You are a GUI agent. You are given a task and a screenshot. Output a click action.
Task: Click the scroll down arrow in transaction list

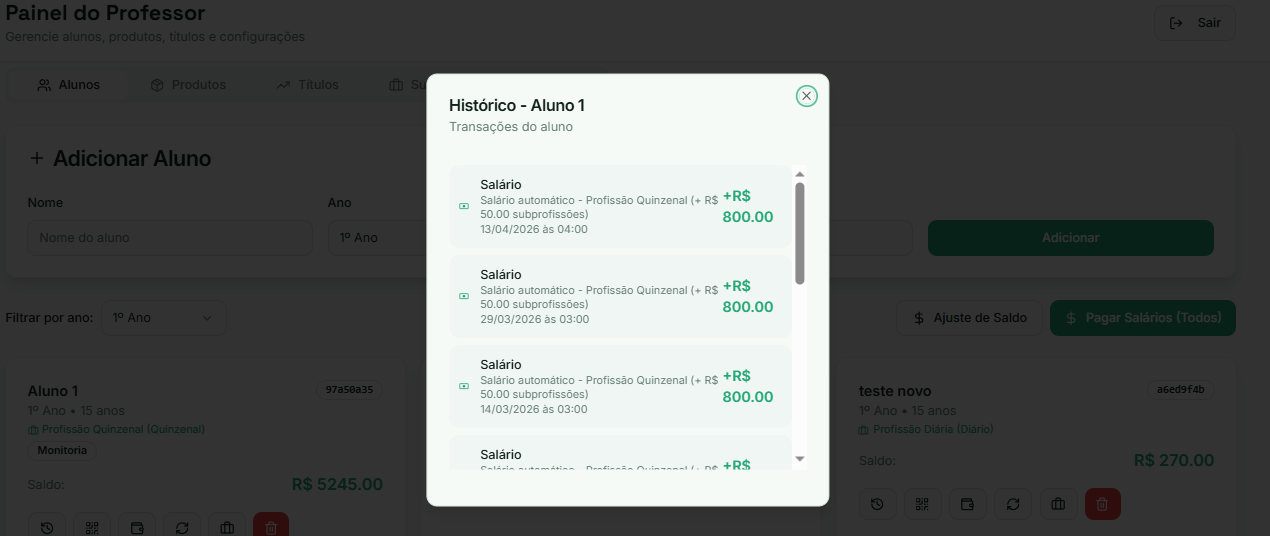pos(799,458)
